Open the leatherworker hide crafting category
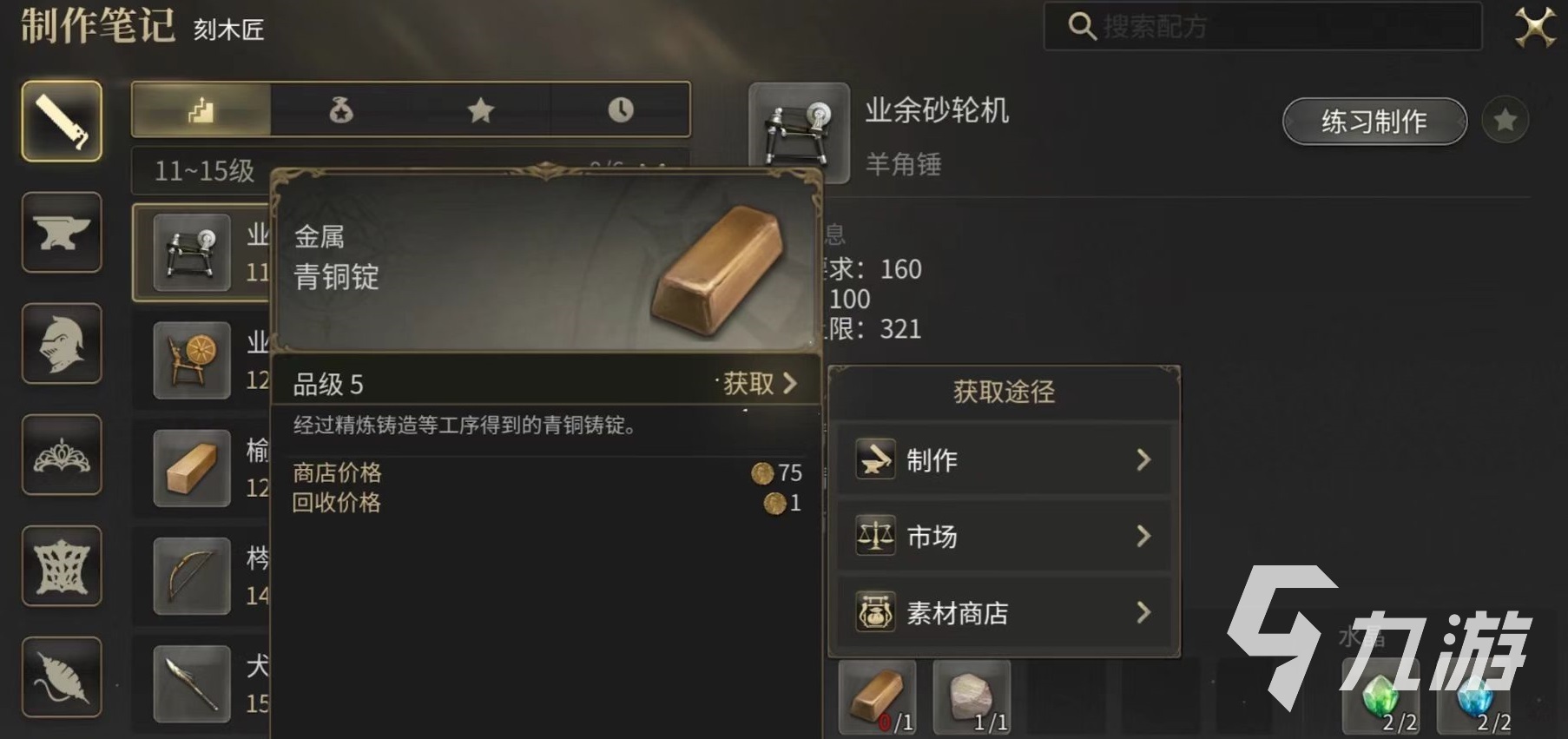The height and width of the screenshot is (739, 1568). pyautogui.click(x=62, y=565)
